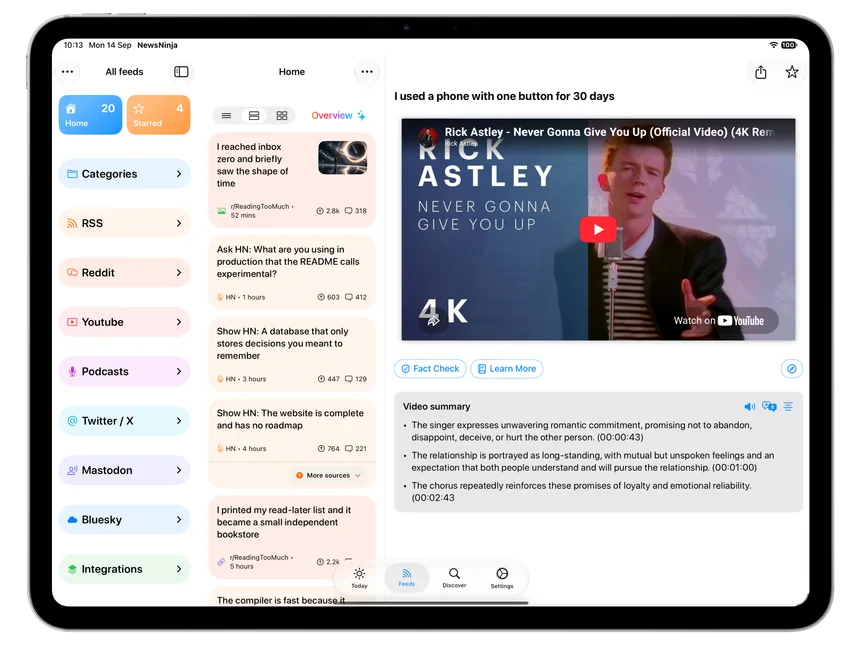The width and height of the screenshot is (860, 645).
Task: Go to the Today tab
Action: tap(359, 578)
